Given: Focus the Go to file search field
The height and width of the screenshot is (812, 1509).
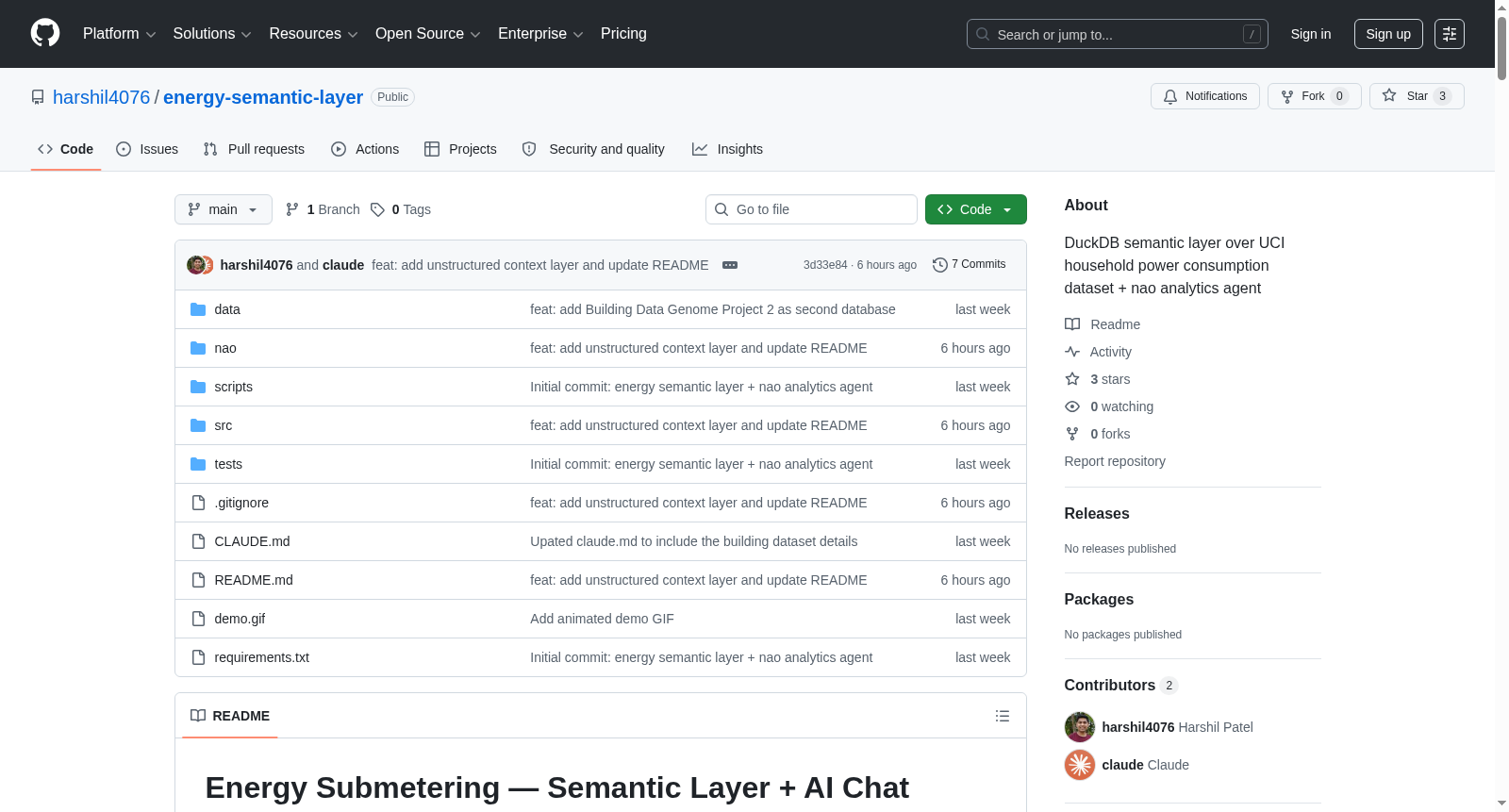Looking at the screenshot, I should pos(811,209).
